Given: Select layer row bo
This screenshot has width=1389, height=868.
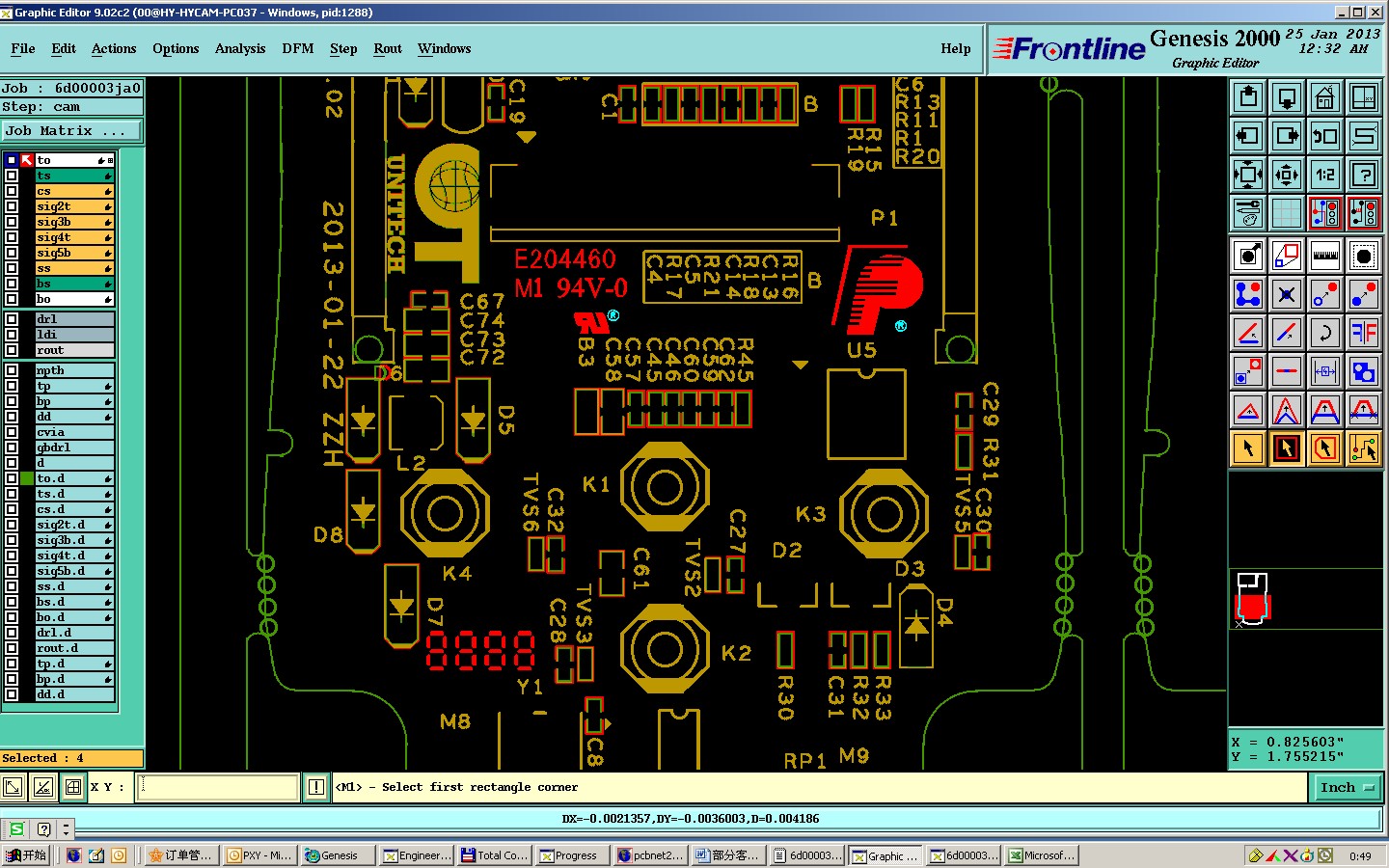Looking at the screenshot, I should (74, 299).
